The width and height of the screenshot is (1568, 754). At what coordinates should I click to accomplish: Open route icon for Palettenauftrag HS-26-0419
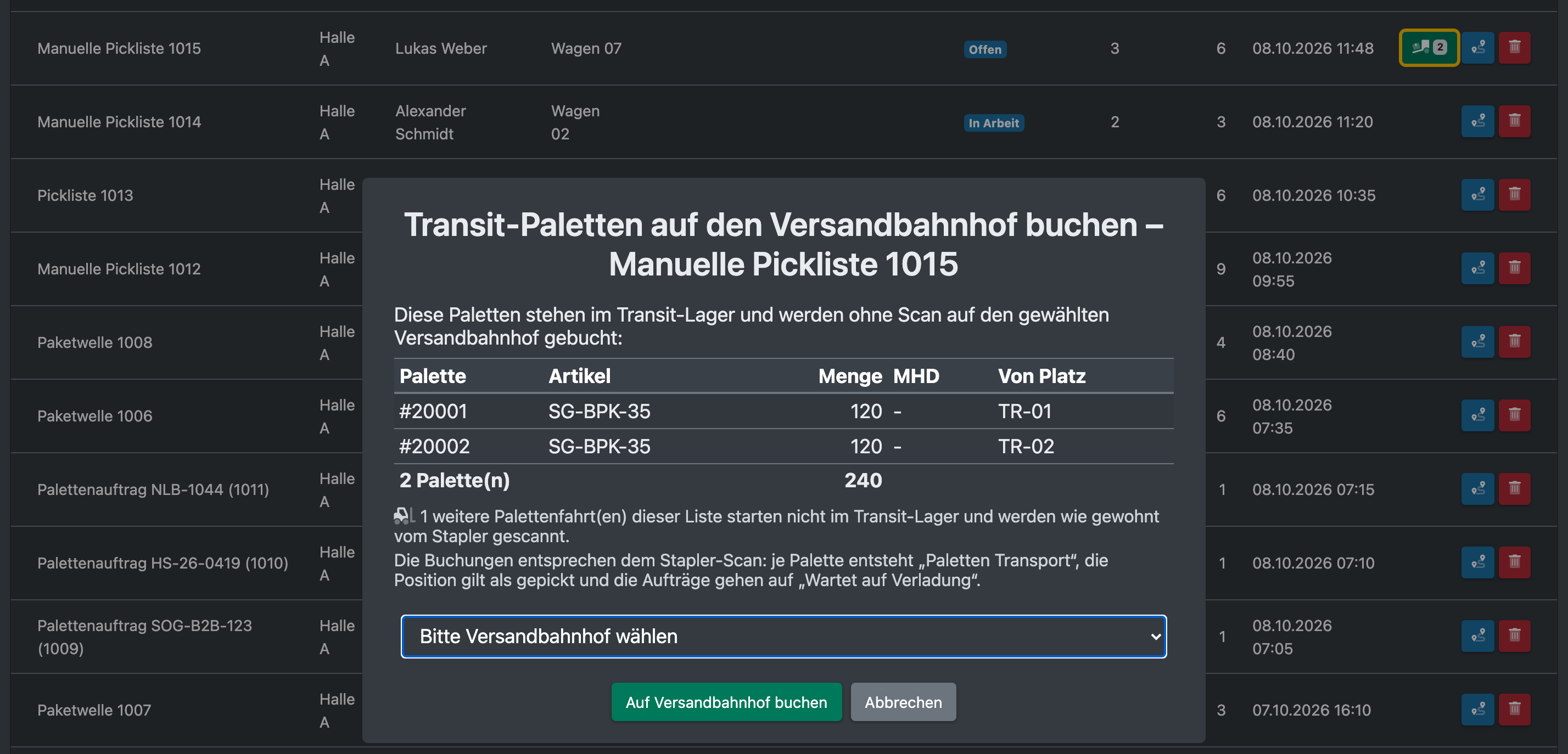(x=1478, y=562)
